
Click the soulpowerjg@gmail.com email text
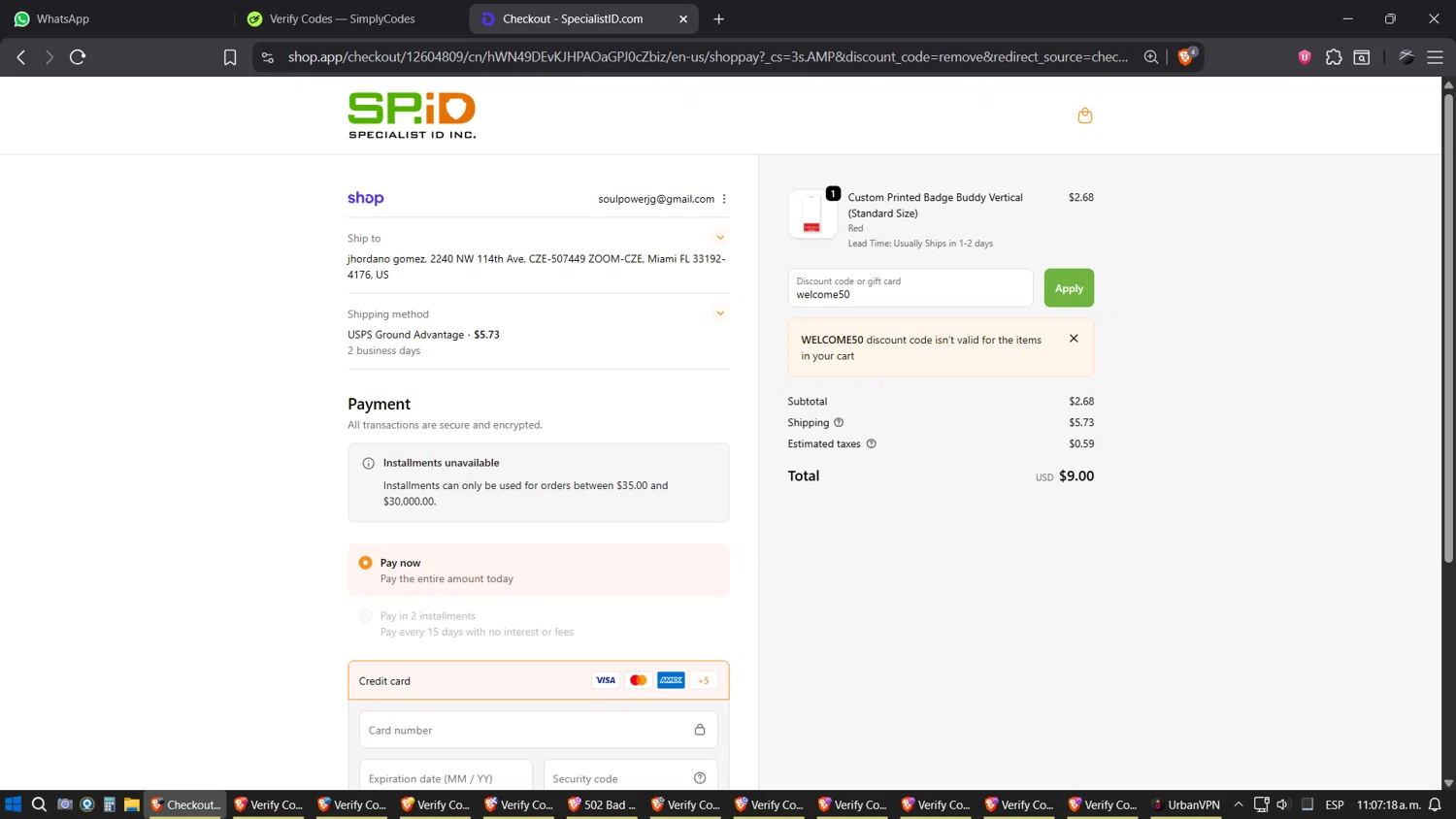pyautogui.click(x=656, y=199)
